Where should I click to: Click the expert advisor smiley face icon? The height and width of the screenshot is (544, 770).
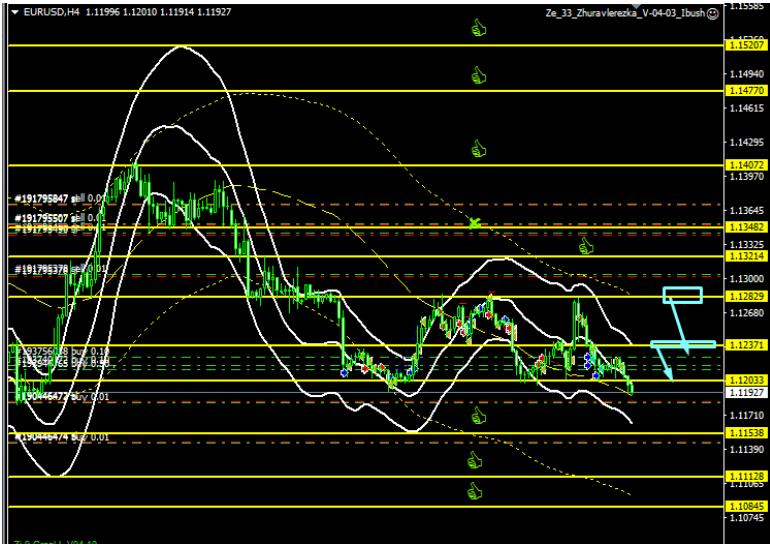click(x=713, y=14)
